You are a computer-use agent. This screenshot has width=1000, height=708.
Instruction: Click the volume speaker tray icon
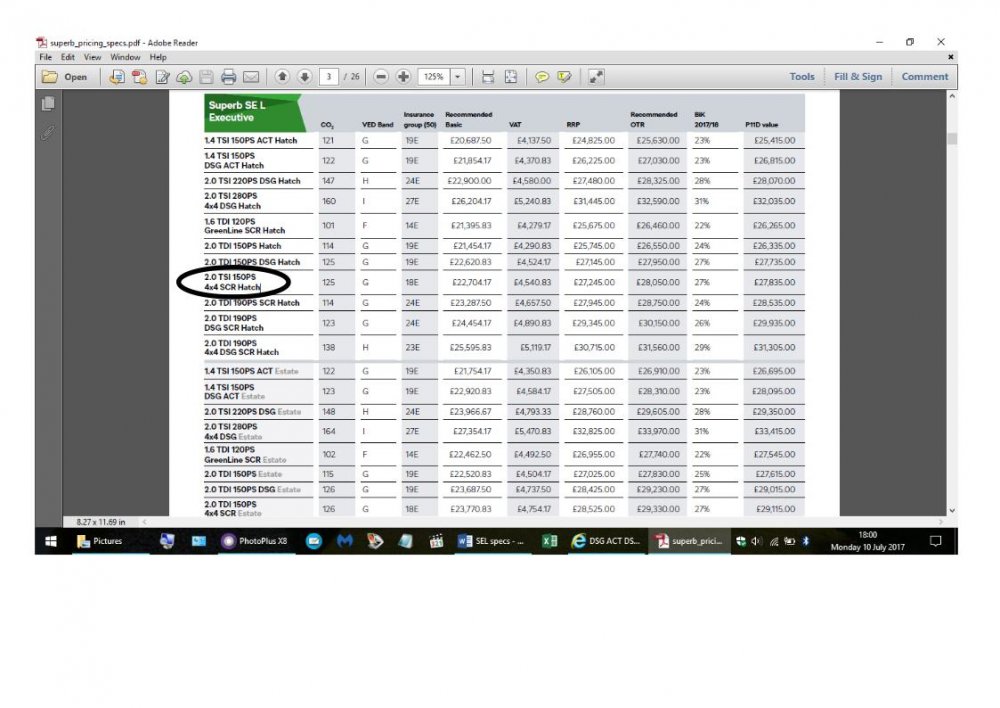tap(756, 542)
